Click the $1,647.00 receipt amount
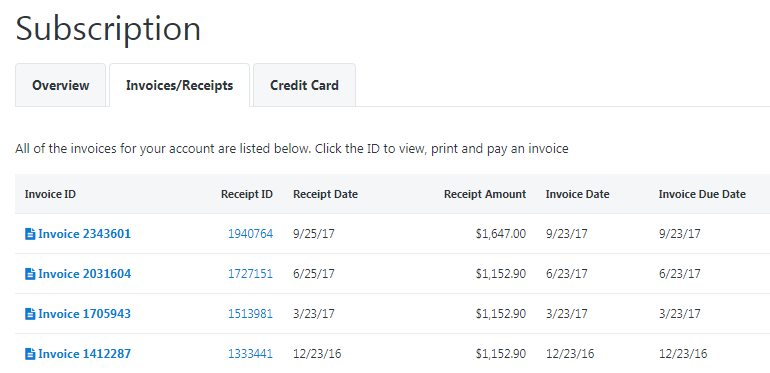770x373 pixels. (501, 234)
